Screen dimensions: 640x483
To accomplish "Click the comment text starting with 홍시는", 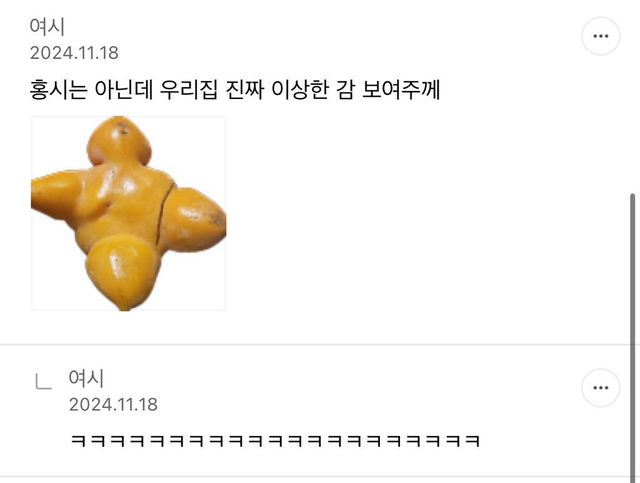I will pos(235,90).
